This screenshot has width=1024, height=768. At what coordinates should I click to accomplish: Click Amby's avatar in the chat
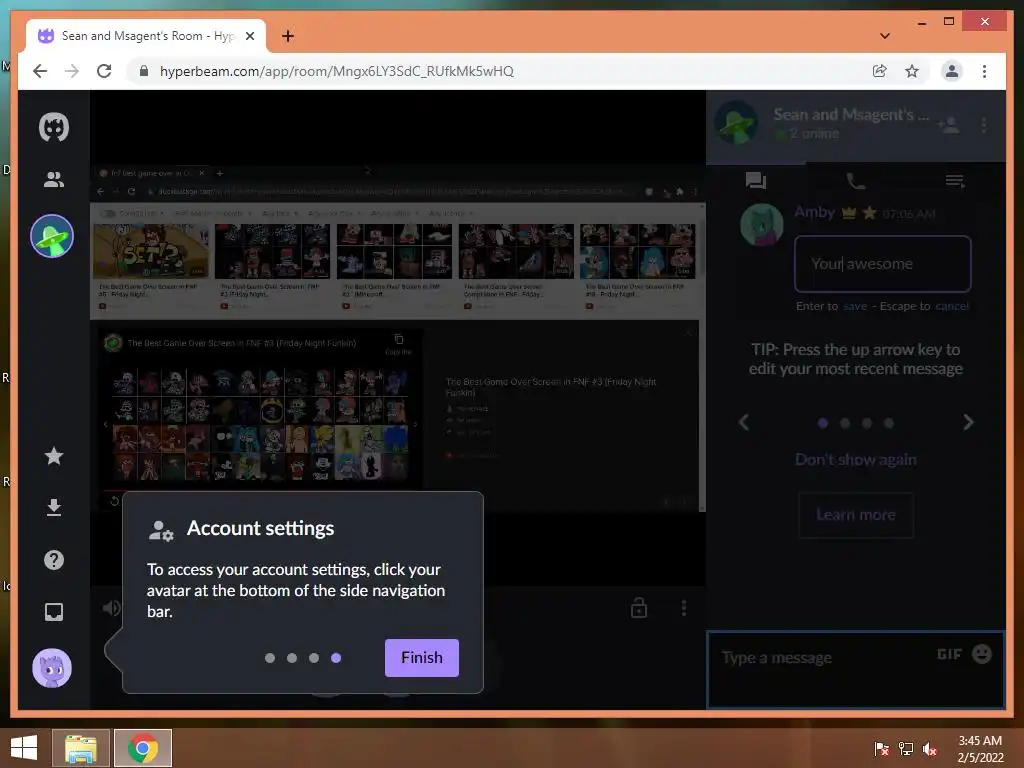[x=761, y=225]
